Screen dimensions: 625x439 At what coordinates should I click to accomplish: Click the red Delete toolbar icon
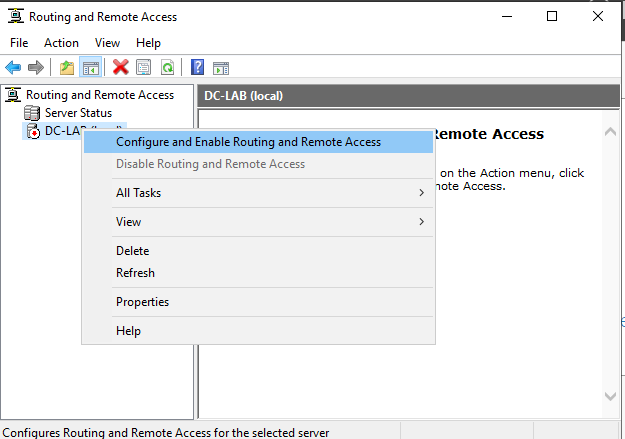coord(121,67)
